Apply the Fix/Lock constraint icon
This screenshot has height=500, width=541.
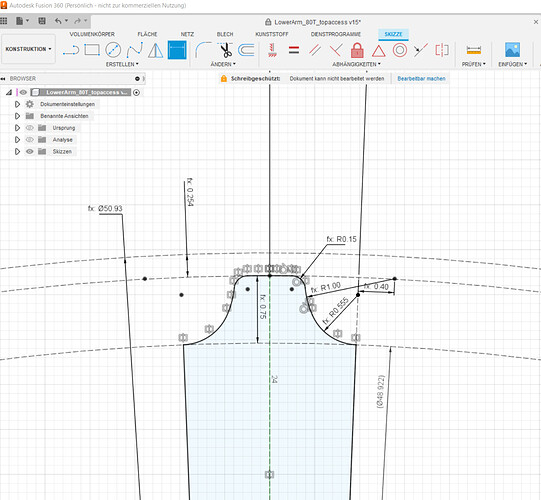pos(357,50)
